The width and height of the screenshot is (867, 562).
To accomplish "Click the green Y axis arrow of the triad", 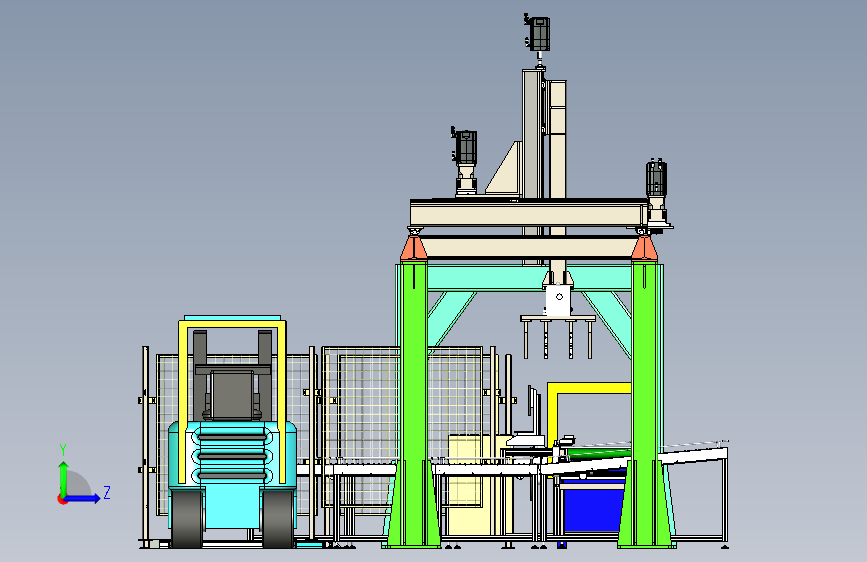I will click(63, 479).
